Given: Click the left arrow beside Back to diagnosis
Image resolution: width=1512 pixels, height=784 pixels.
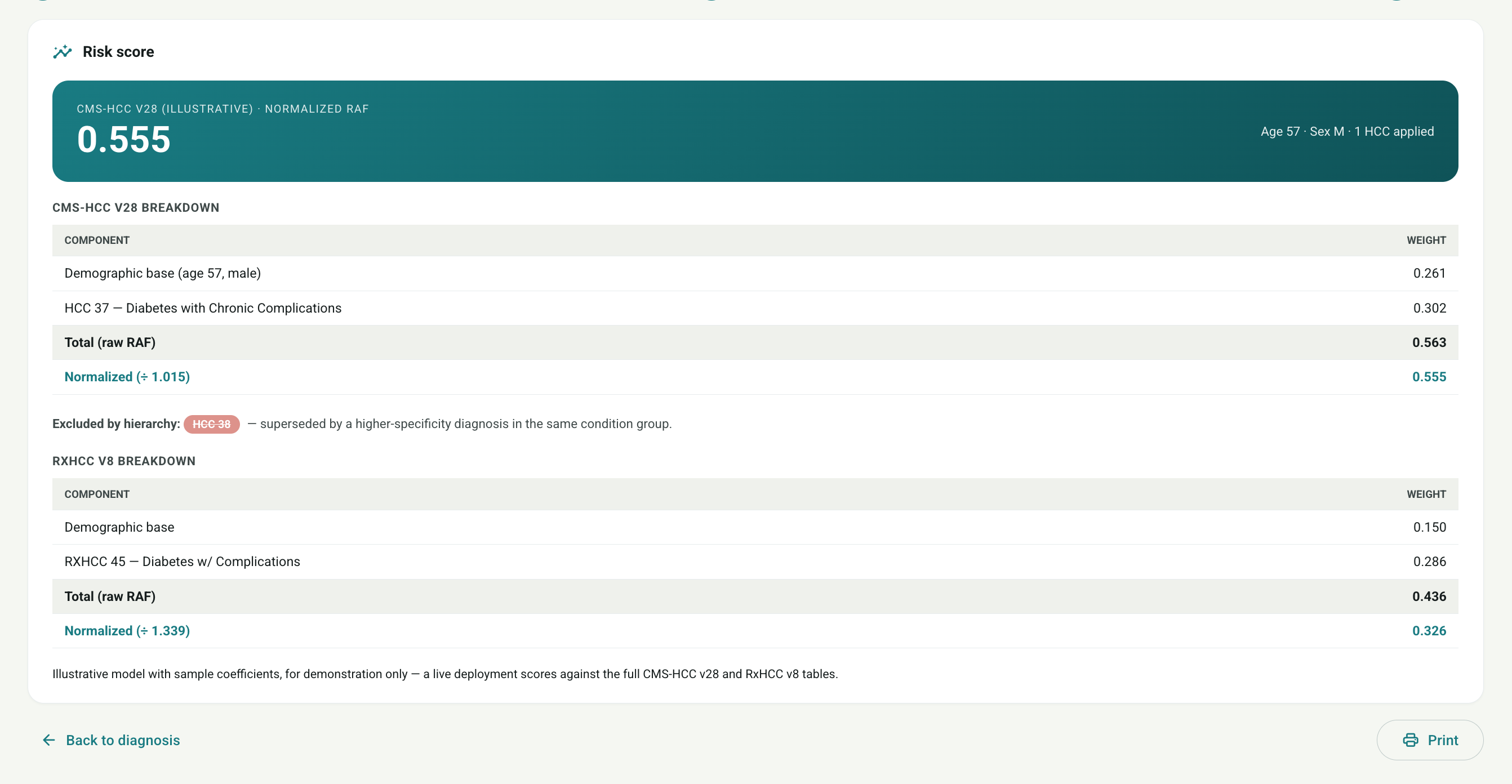Looking at the screenshot, I should pyautogui.click(x=50, y=740).
